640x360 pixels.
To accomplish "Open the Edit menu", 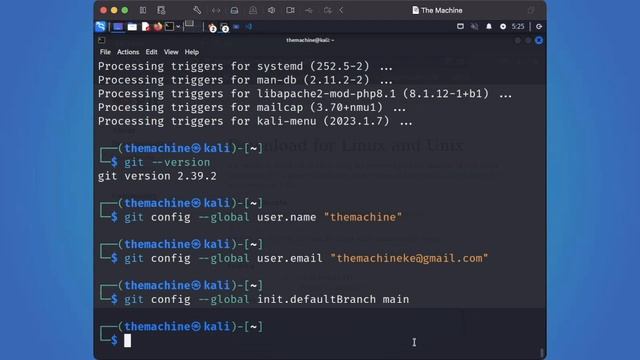I will [x=151, y=52].
